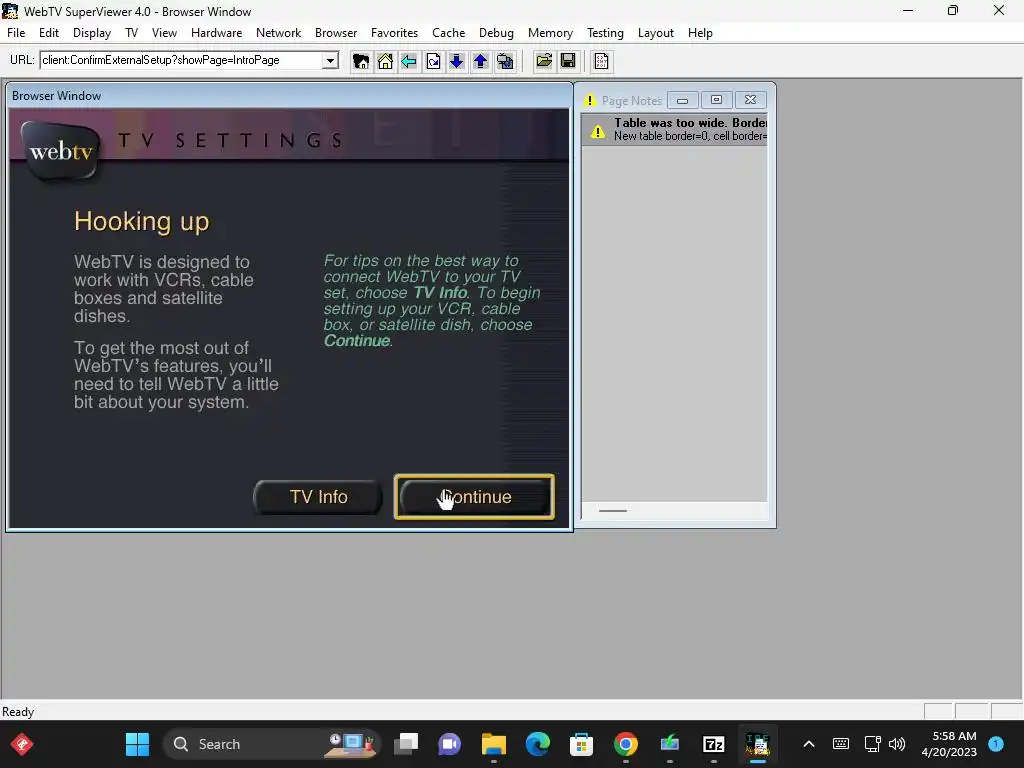1024x768 pixels.
Task: Maximize the Page Notes panel
Action: tap(716, 100)
